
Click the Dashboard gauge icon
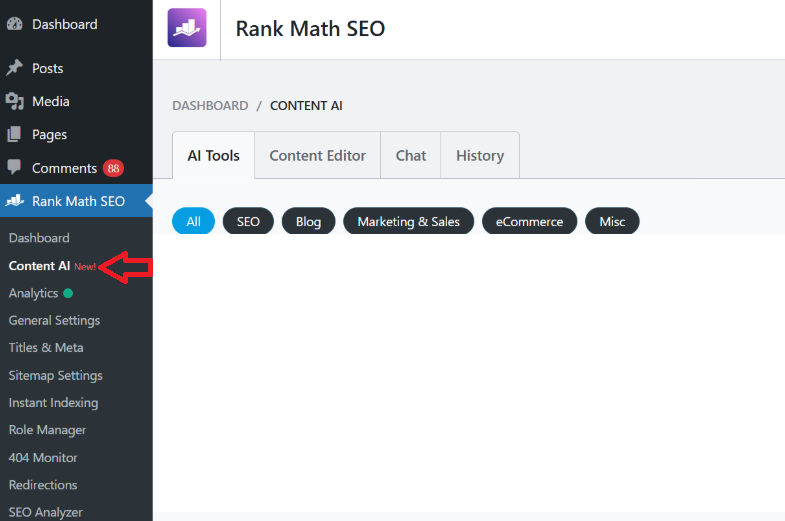(x=15, y=24)
